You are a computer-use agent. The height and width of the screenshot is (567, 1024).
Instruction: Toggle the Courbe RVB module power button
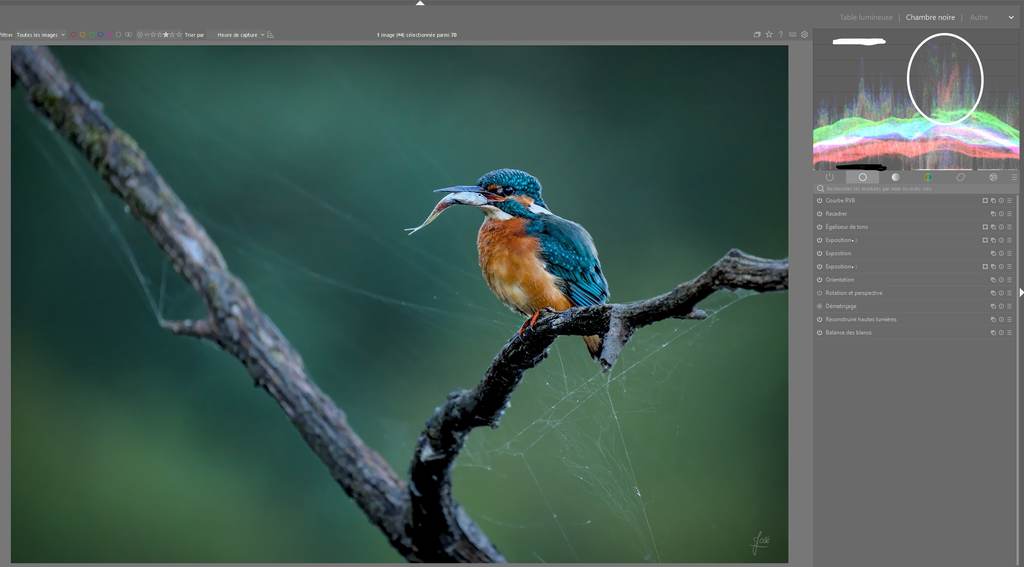click(820, 201)
